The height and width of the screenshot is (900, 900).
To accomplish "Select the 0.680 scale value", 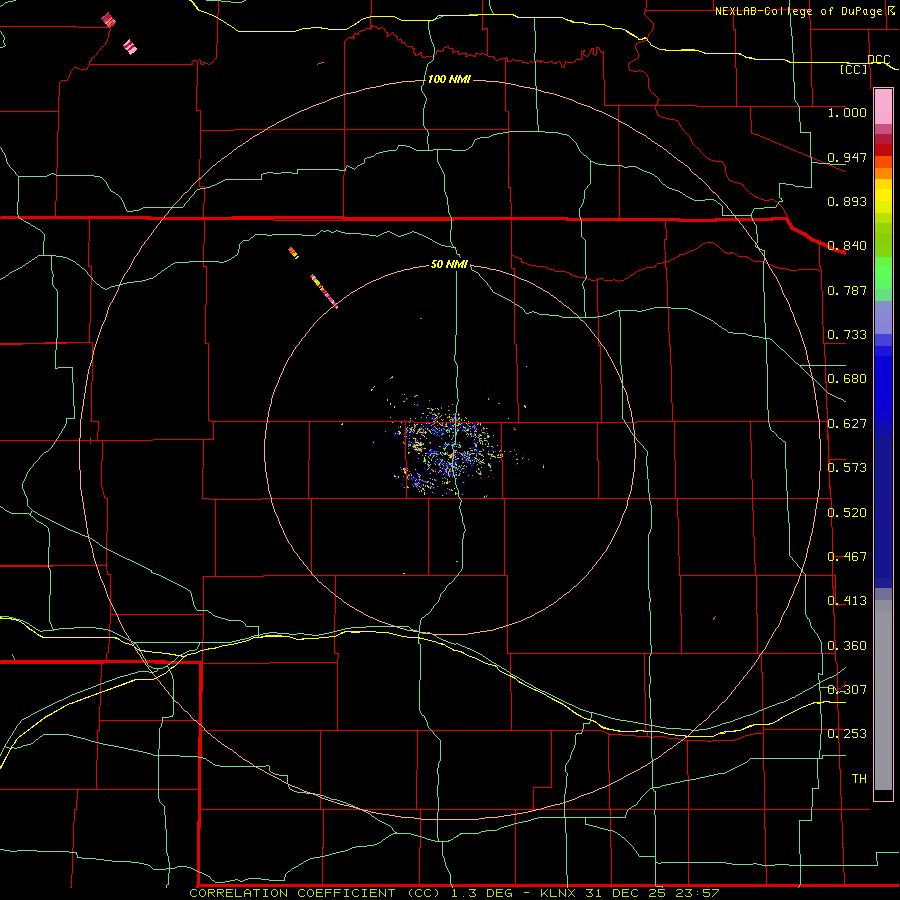I will pyautogui.click(x=847, y=379).
